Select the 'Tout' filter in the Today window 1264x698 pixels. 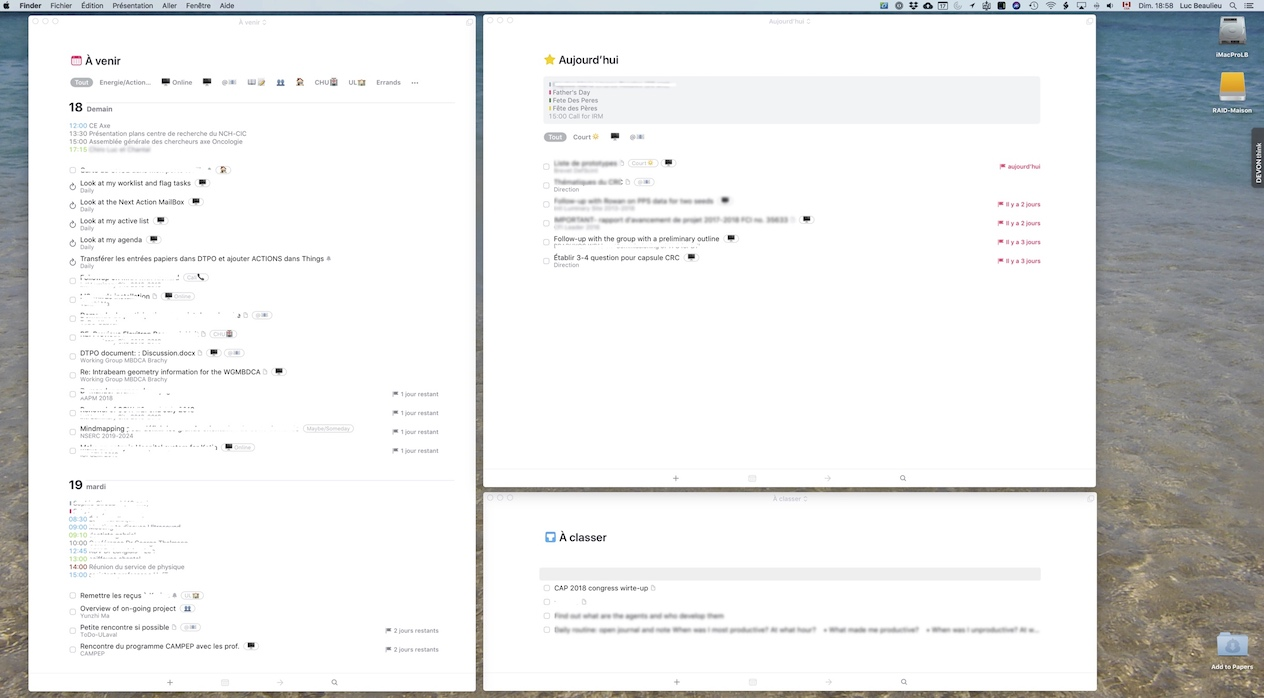pyautogui.click(x=555, y=137)
